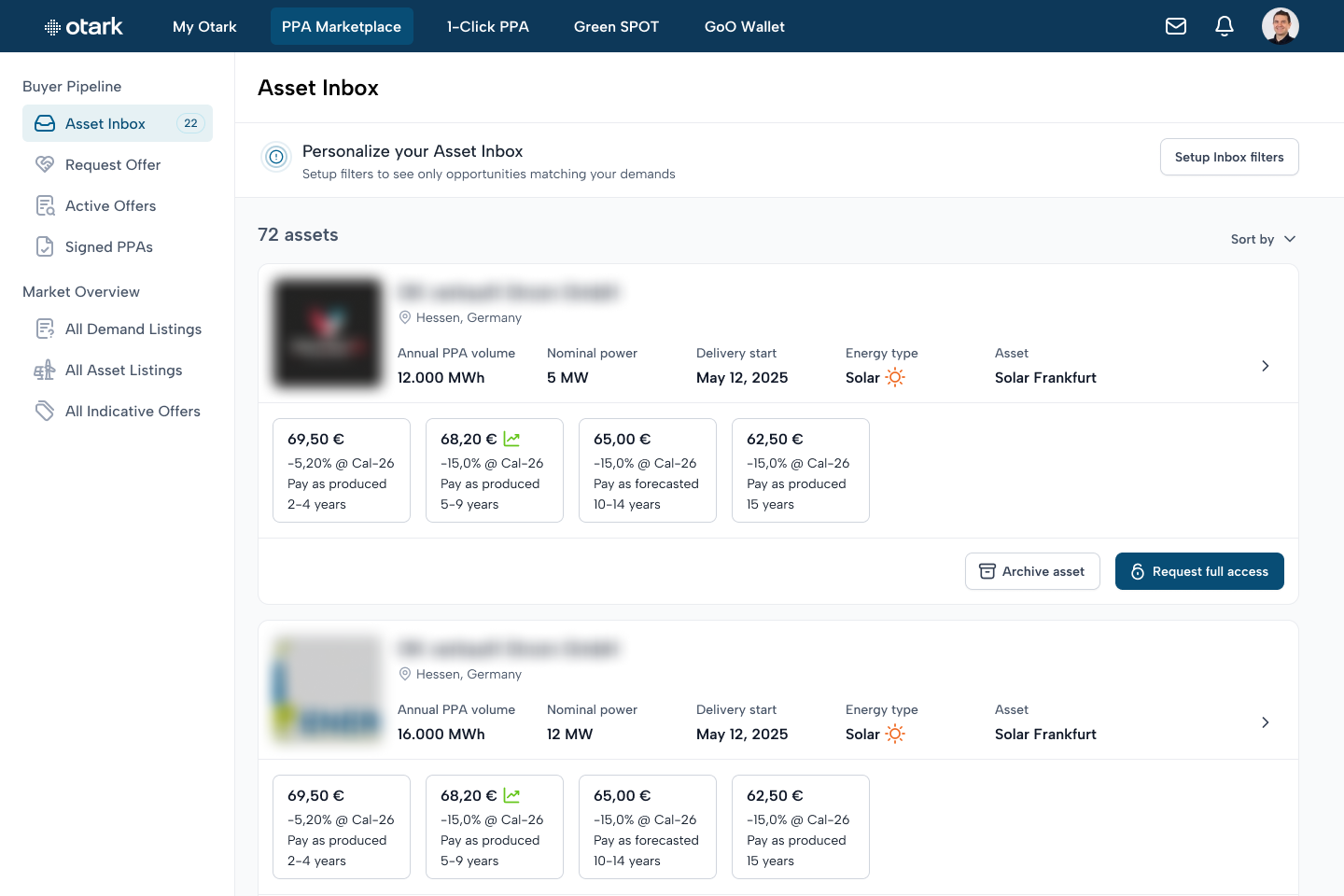Viewport: 1344px width, 896px height.
Task: Navigate to Active Offers
Action: pyautogui.click(x=118, y=205)
